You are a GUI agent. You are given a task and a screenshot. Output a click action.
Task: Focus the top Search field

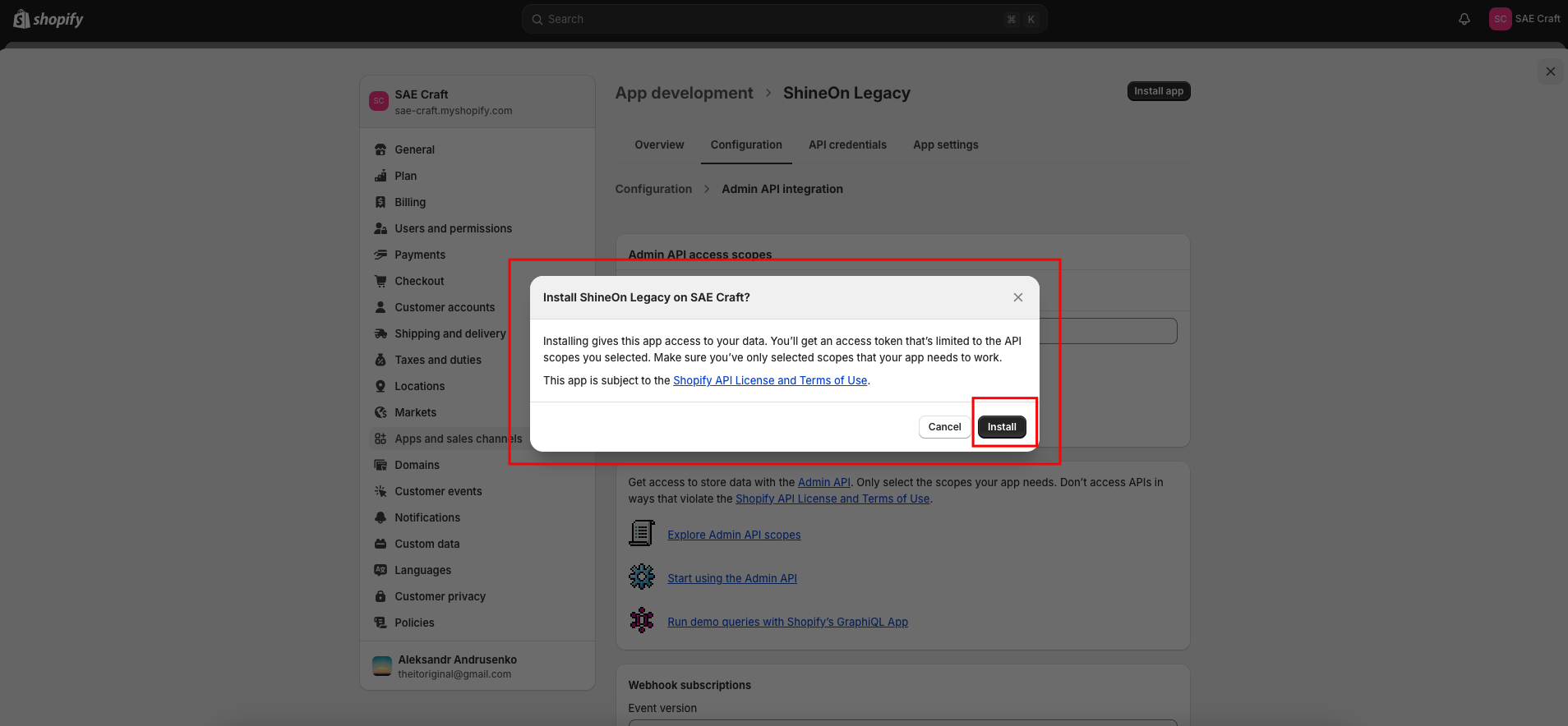click(x=784, y=19)
